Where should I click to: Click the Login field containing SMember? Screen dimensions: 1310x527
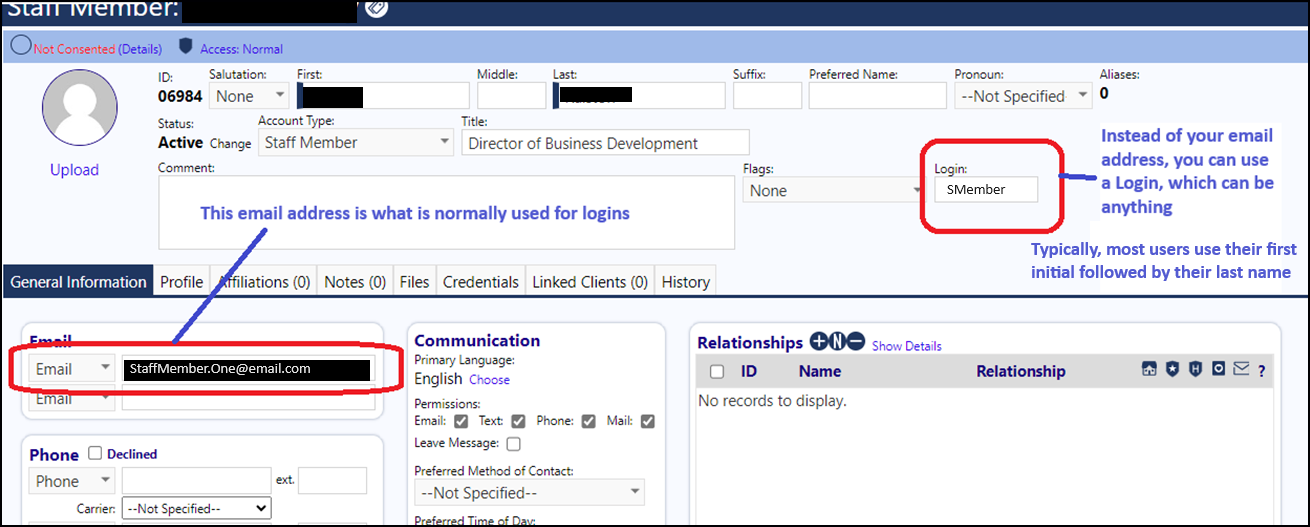pos(986,189)
